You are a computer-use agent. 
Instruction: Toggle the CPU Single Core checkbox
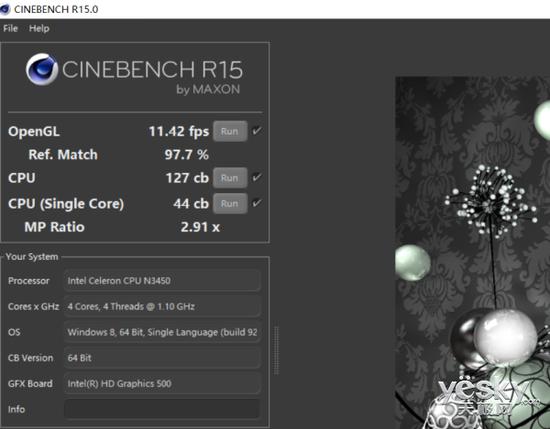[257, 203]
